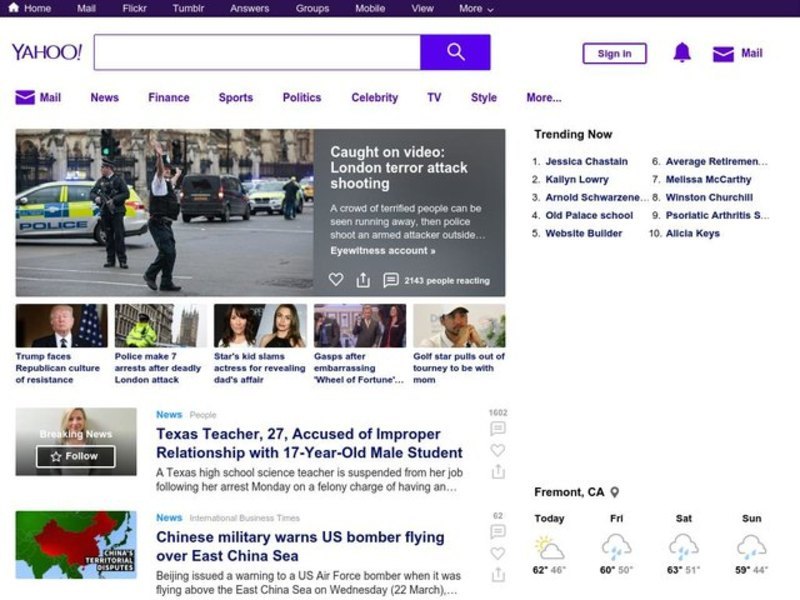Open comments on the London attack story

[391, 280]
